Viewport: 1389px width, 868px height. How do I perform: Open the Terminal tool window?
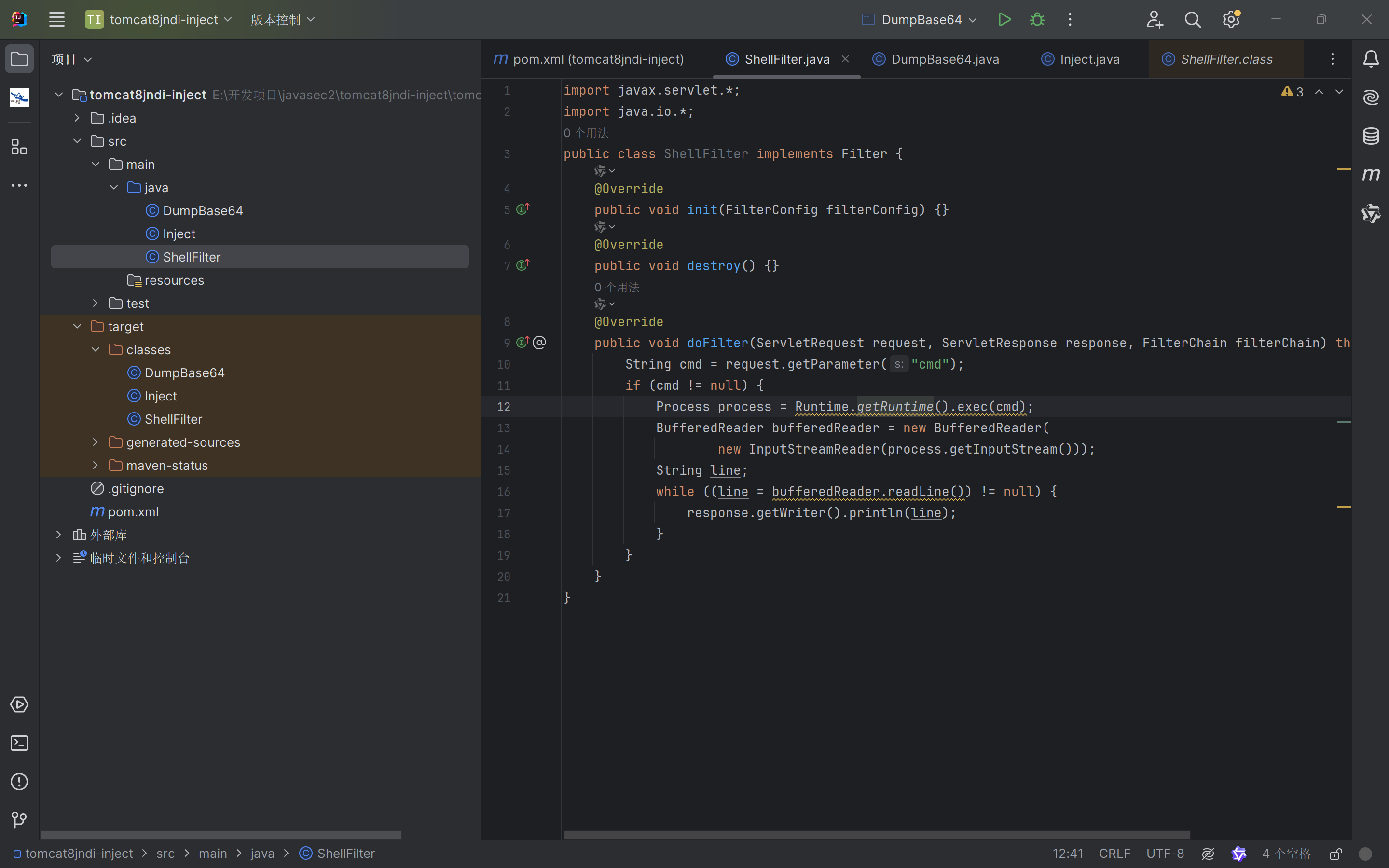tap(19, 743)
